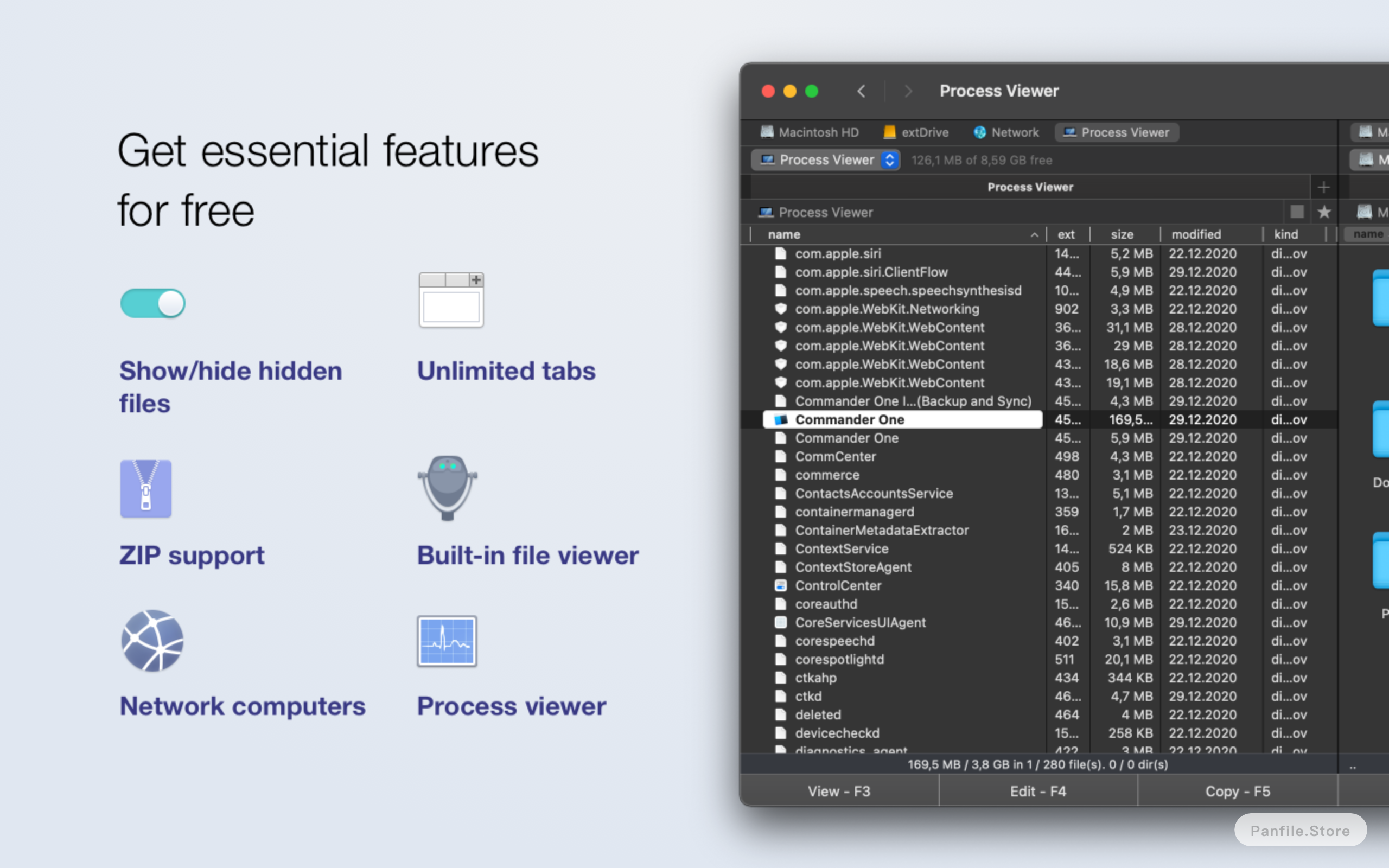This screenshot has width=1389, height=868.
Task: Click the 23.12.2020 modified date cell
Action: pos(1202,531)
